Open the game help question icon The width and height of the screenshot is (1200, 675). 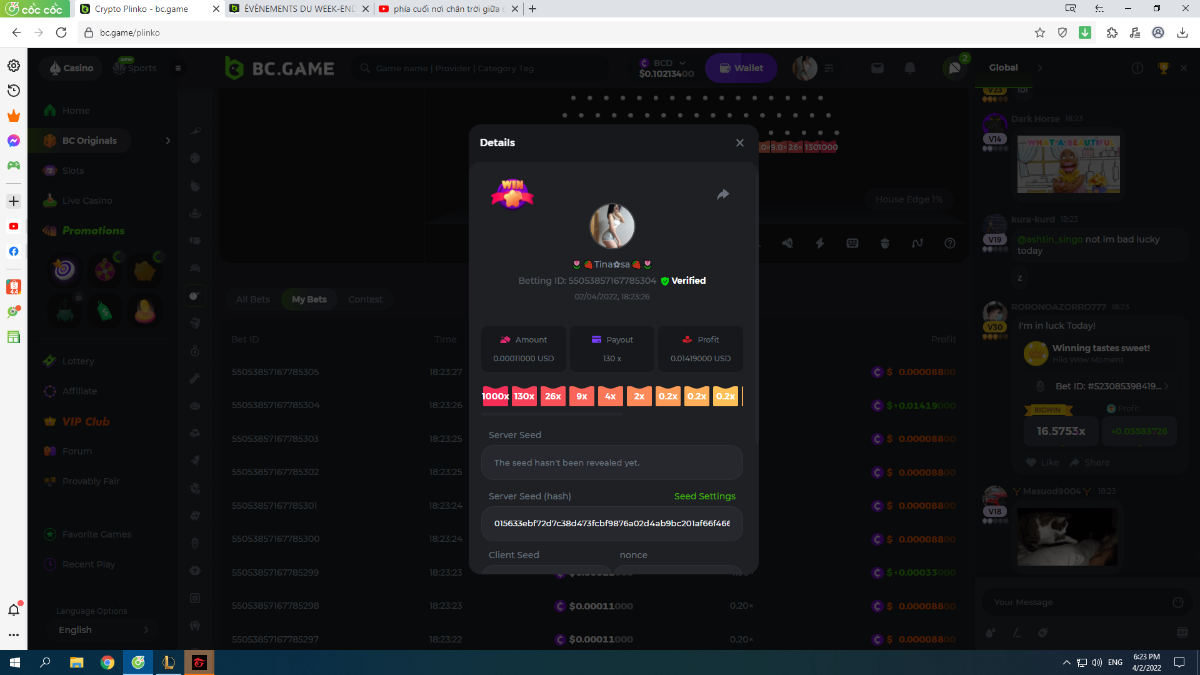(x=950, y=243)
